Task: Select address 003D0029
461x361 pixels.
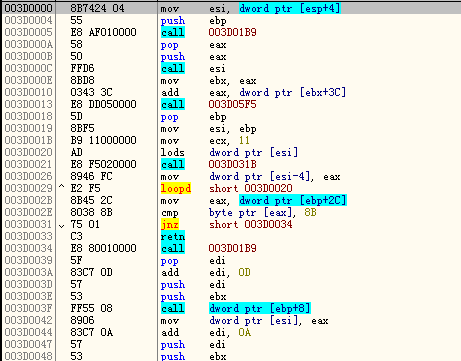Action: [x=29, y=188]
